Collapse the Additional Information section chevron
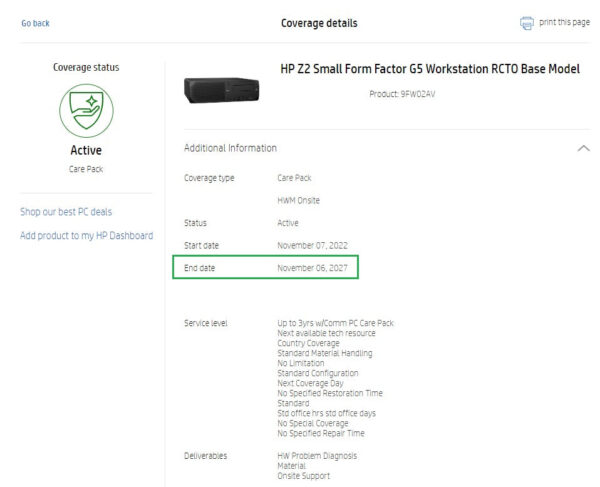 (x=583, y=148)
